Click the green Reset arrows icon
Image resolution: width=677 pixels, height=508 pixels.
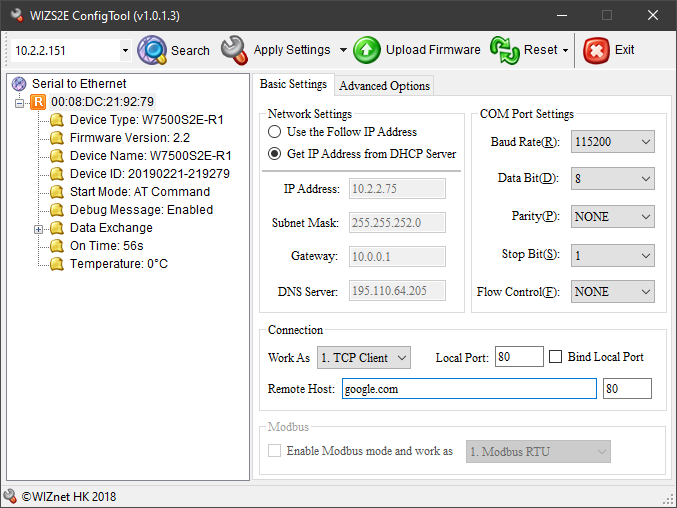click(x=504, y=50)
